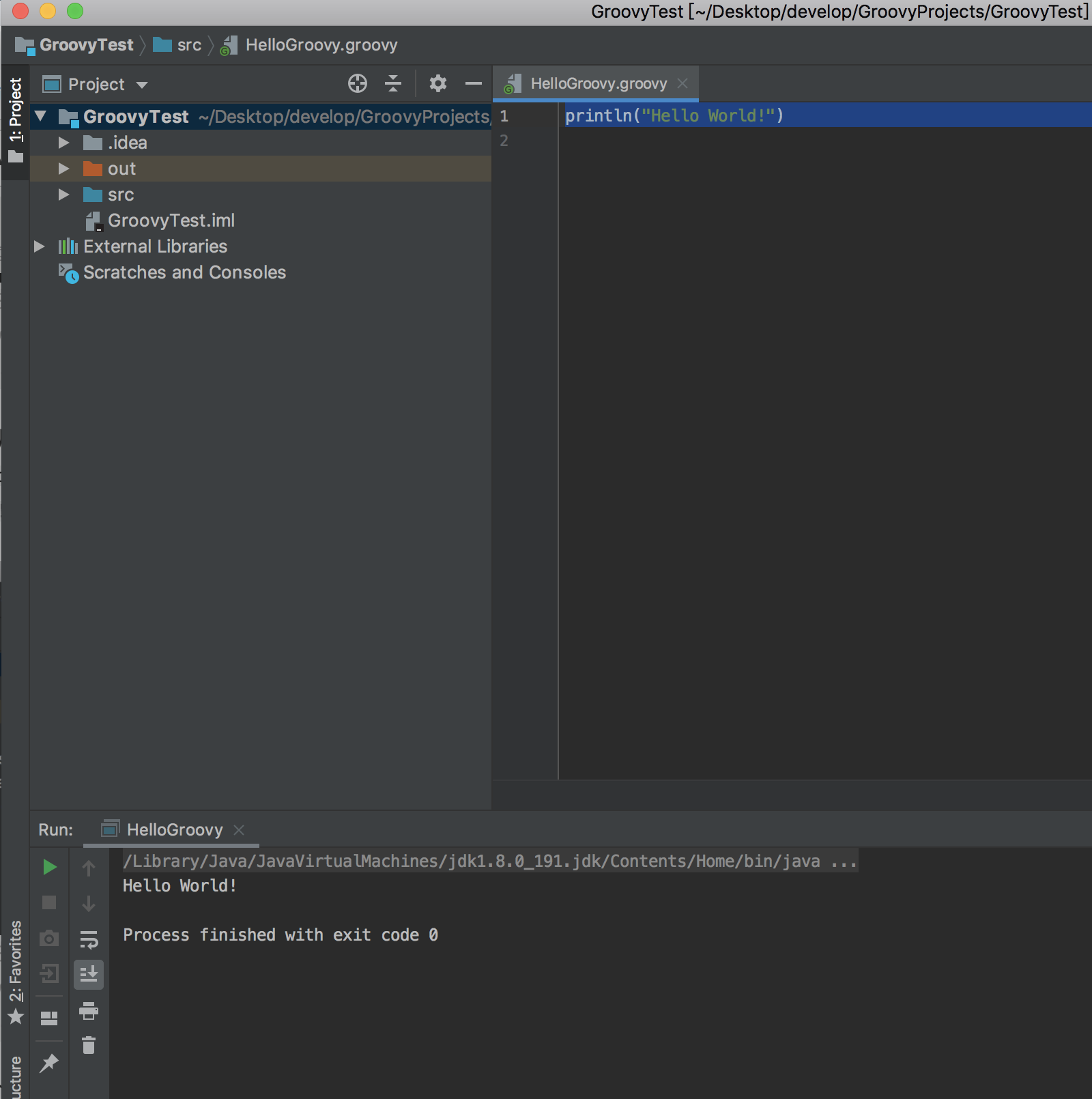Image resolution: width=1092 pixels, height=1099 pixels.
Task: Click the println("Hello World!") code line
Action: click(674, 115)
